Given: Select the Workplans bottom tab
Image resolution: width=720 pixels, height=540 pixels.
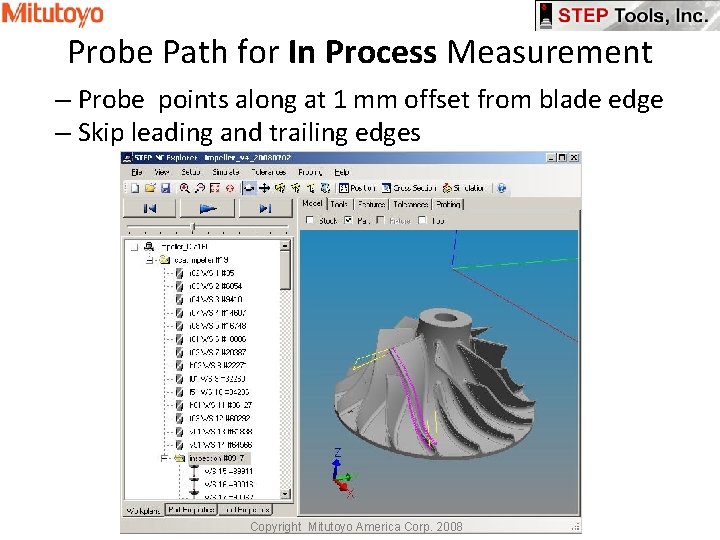Looking at the screenshot, I should (x=143, y=510).
